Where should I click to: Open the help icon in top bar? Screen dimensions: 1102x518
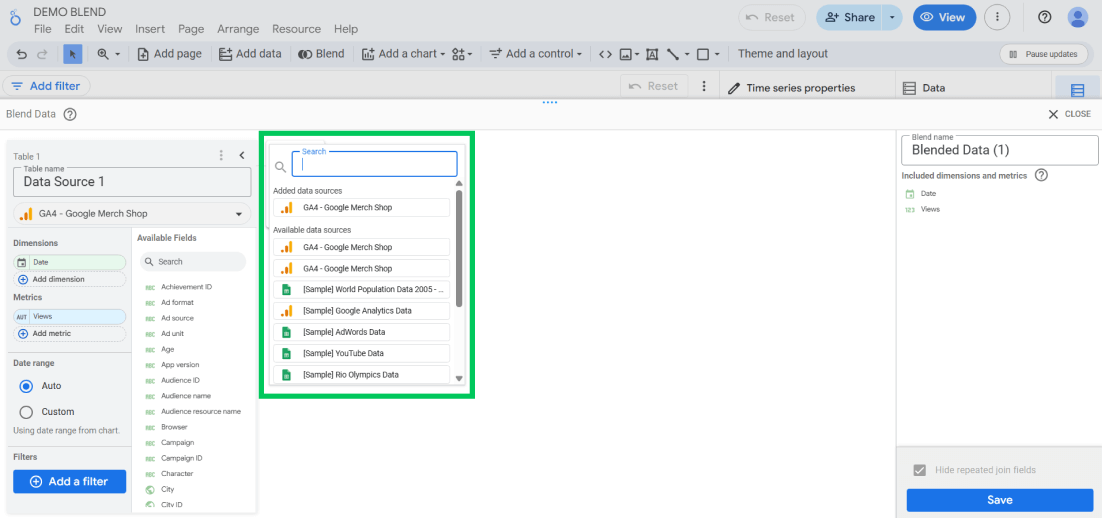(x=1044, y=17)
